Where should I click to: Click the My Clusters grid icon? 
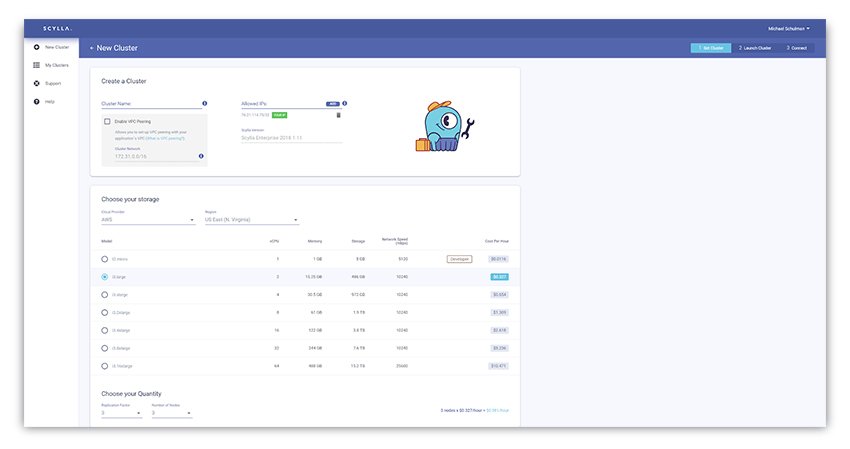click(37, 65)
